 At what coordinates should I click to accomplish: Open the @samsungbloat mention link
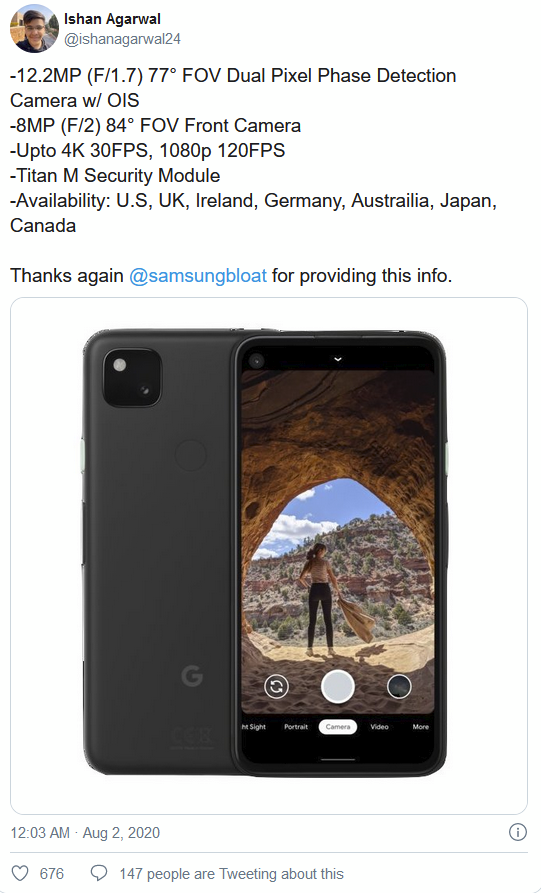click(x=198, y=276)
